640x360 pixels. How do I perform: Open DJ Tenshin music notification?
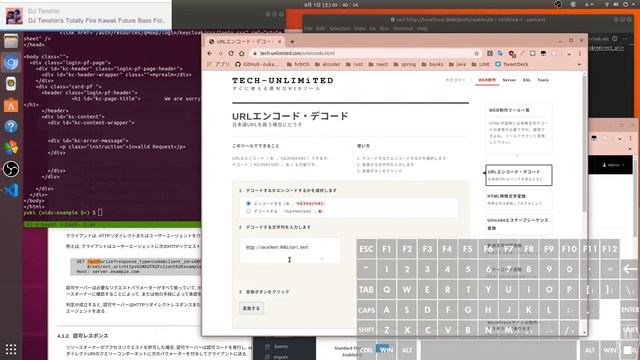coord(86,16)
